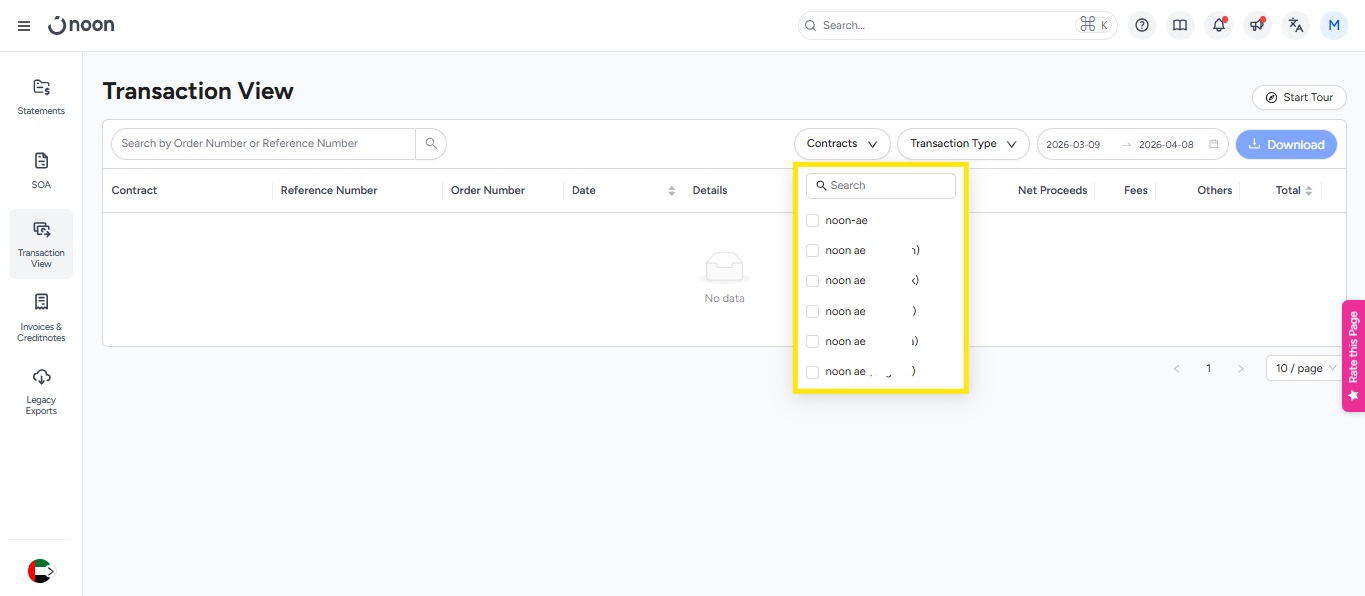Click the Download button
The width and height of the screenshot is (1365, 596).
(1286, 144)
